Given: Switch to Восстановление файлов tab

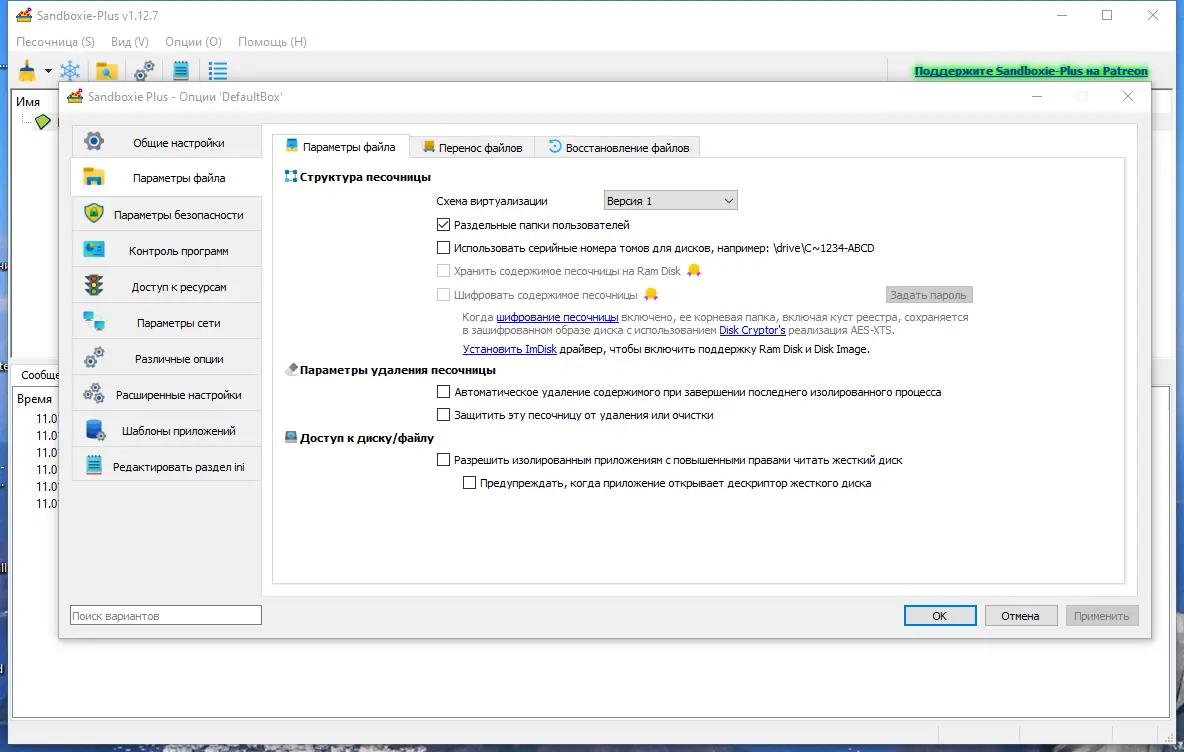Looking at the screenshot, I should tap(618, 147).
